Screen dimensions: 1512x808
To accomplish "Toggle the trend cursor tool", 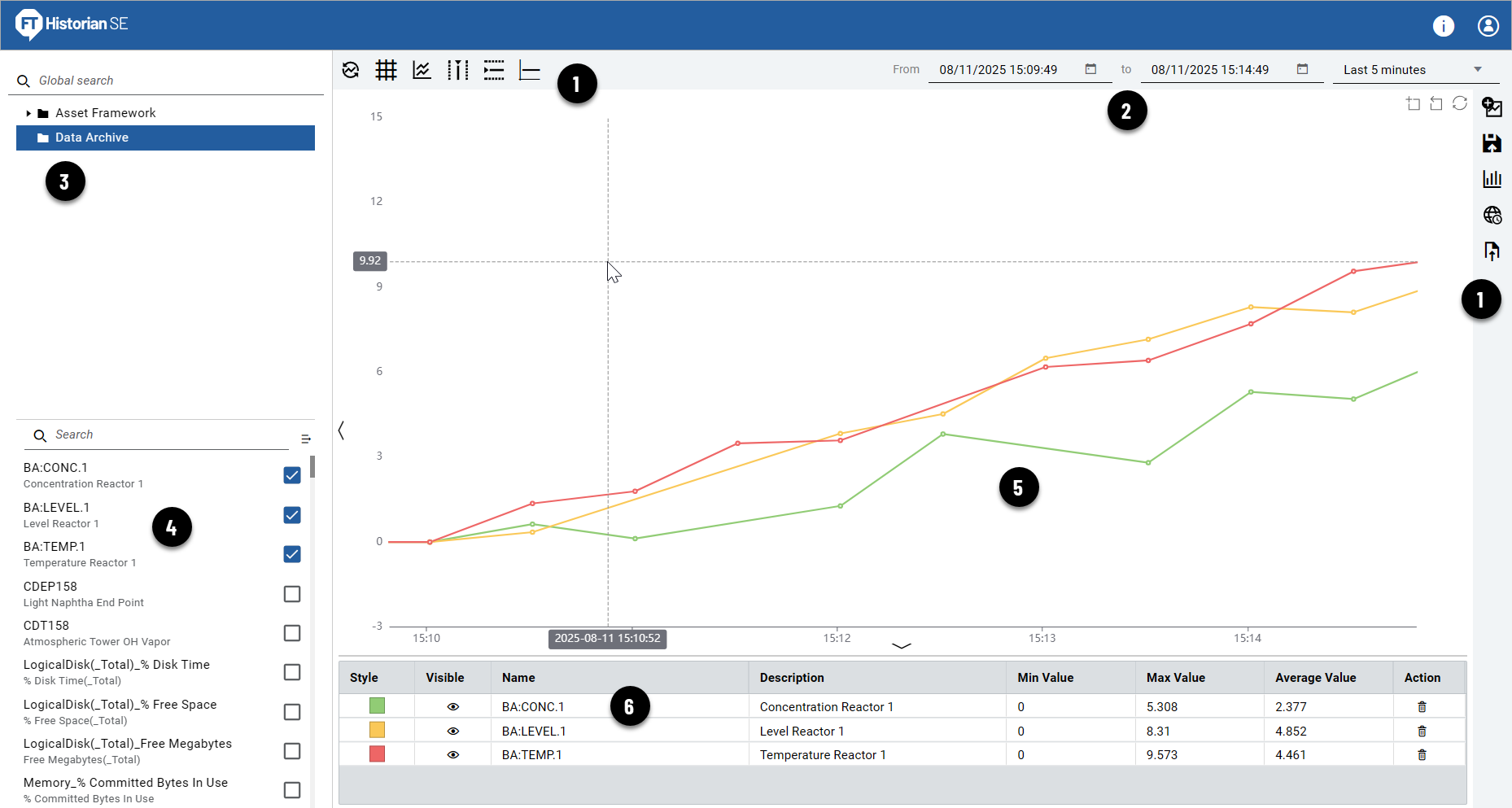I will (457, 70).
